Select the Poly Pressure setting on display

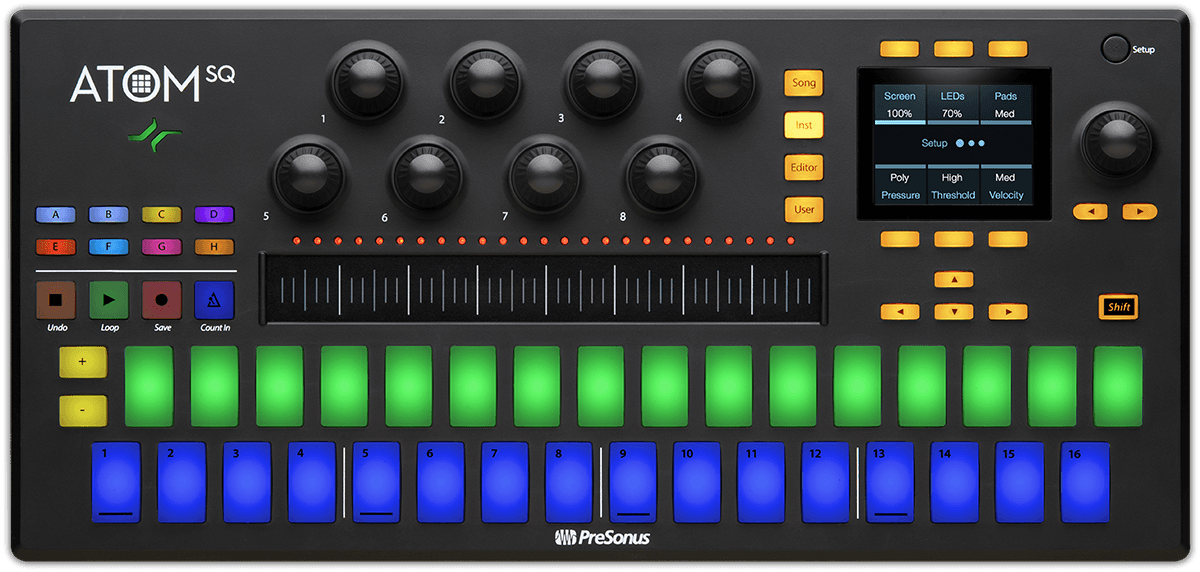[x=900, y=186]
